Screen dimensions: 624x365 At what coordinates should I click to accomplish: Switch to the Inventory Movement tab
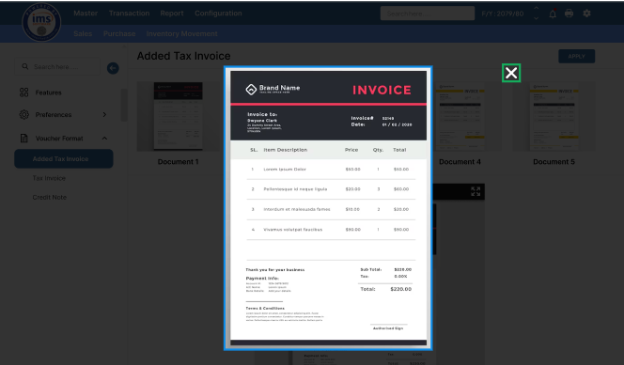pos(181,34)
